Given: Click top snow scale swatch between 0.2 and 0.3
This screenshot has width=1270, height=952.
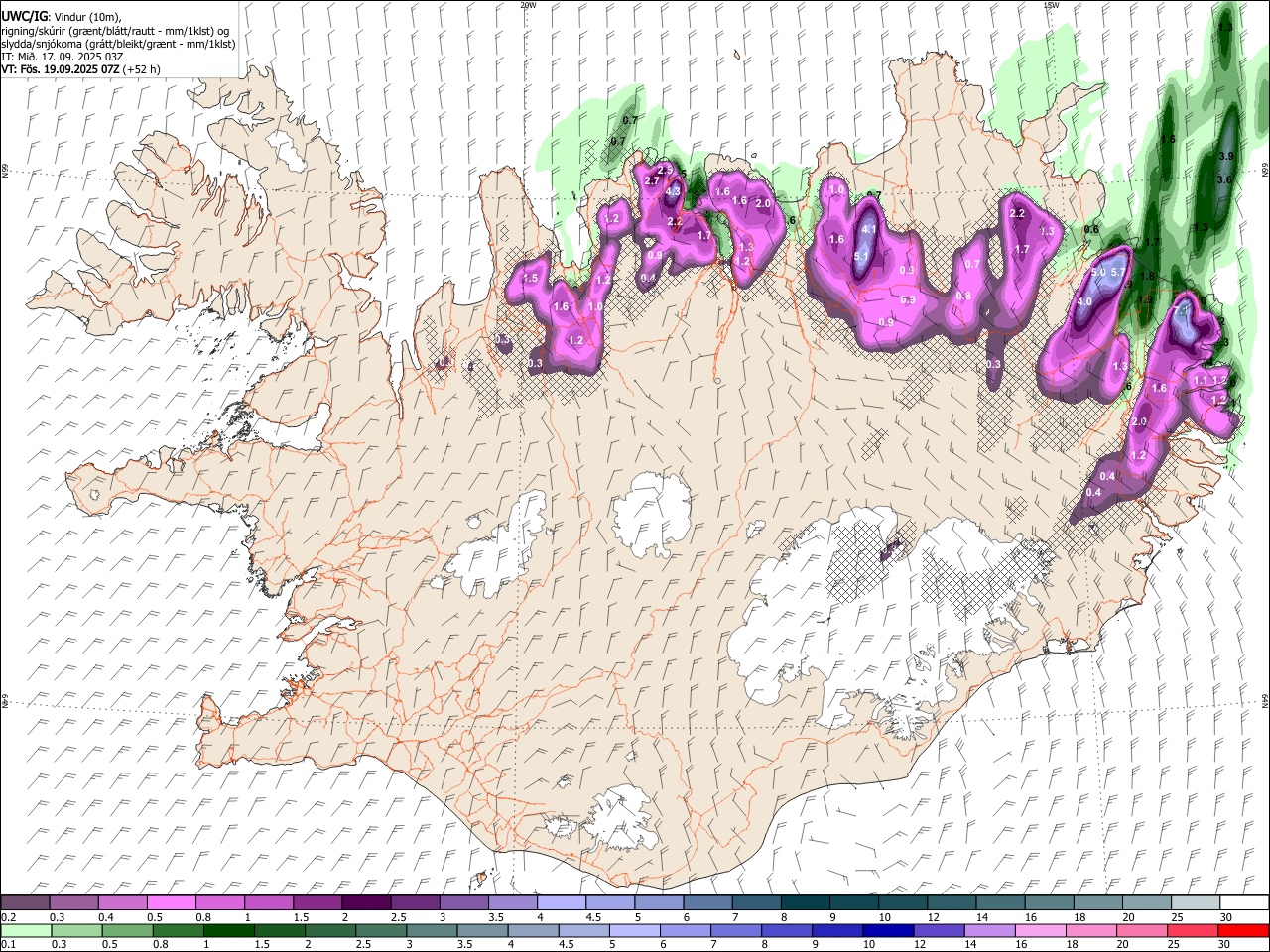Looking at the screenshot, I should (25, 903).
